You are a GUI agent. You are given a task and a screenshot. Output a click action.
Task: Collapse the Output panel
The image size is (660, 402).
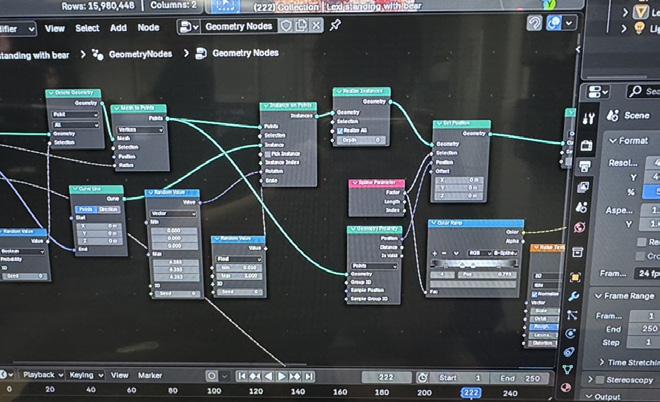pyautogui.click(x=589, y=397)
